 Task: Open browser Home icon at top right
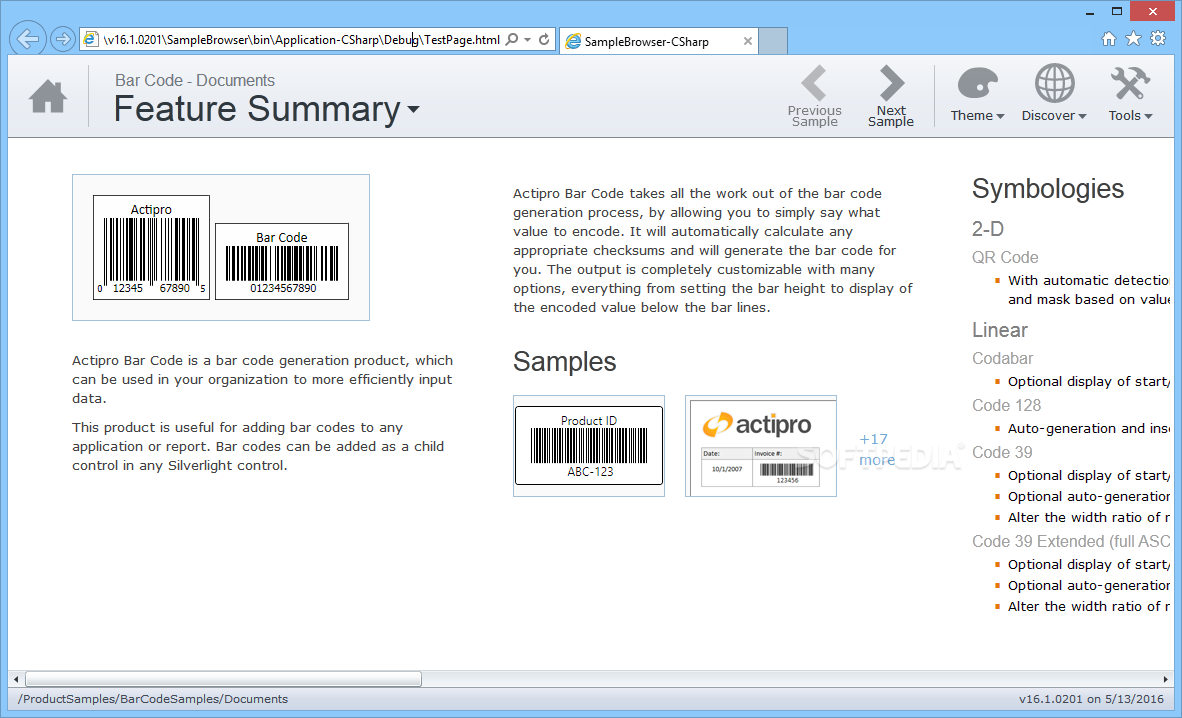pos(1109,38)
